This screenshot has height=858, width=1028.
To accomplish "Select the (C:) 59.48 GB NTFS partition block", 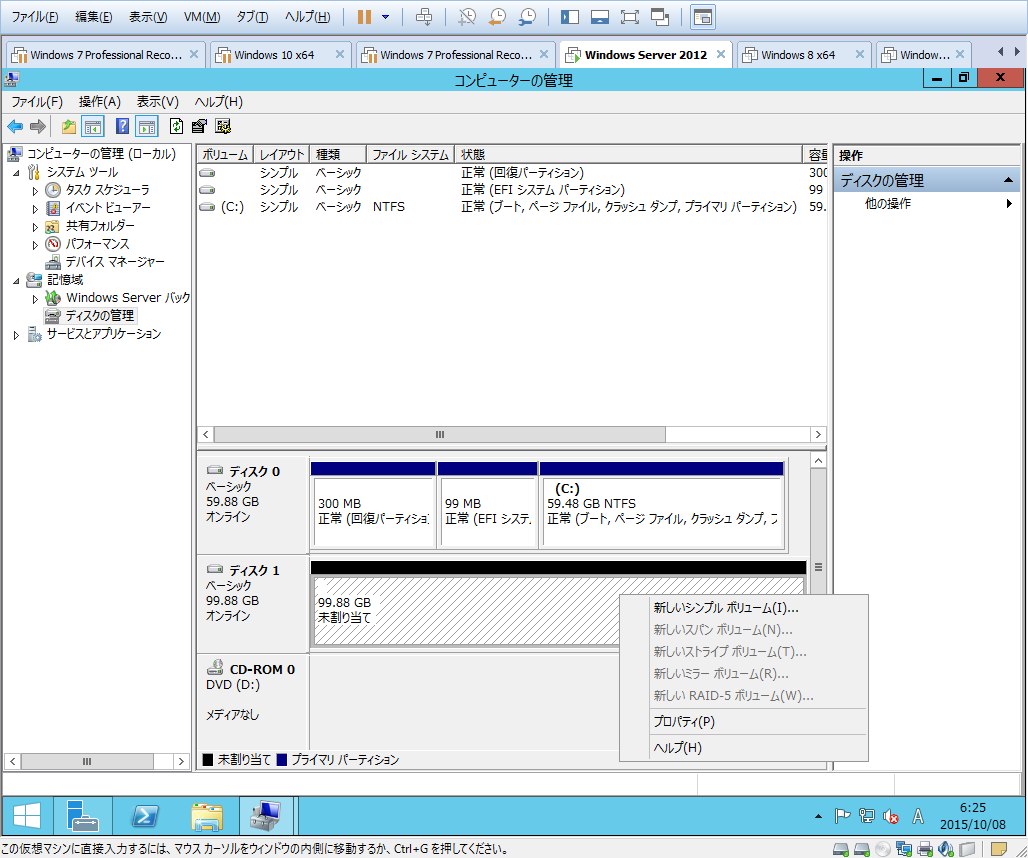I will point(662,505).
